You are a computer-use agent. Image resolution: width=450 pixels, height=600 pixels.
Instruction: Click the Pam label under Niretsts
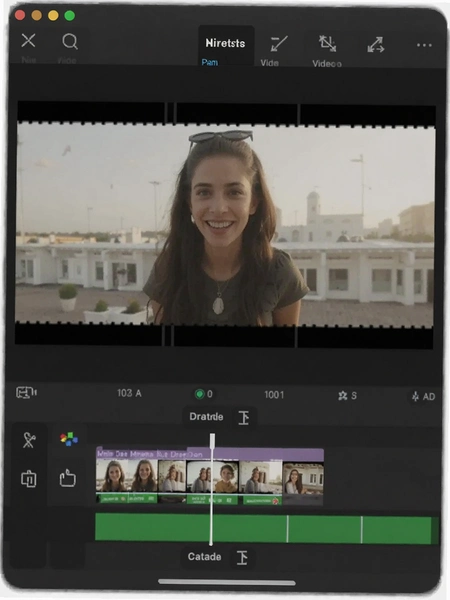(210, 62)
